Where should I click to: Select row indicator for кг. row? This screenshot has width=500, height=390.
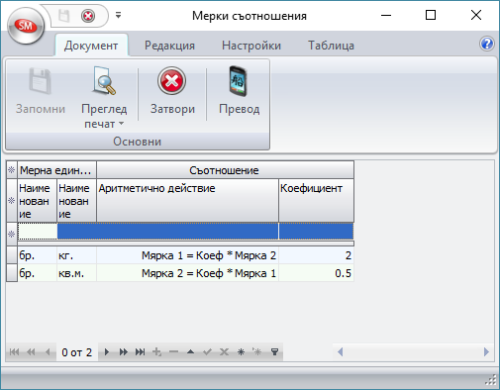click(x=12, y=255)
